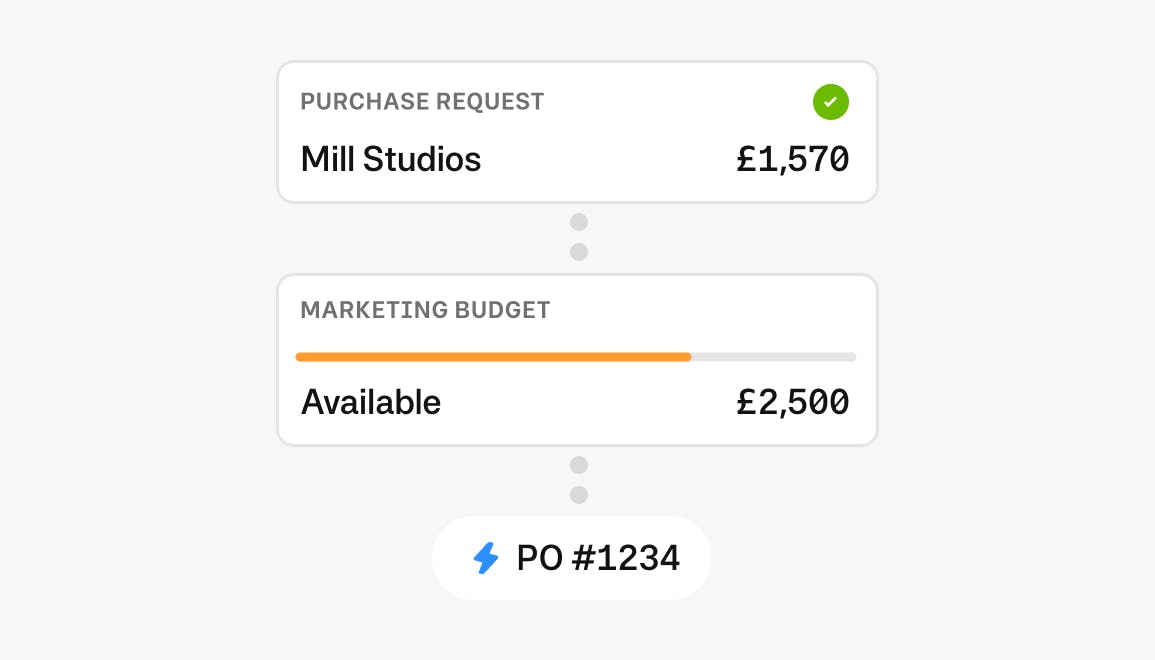1155x660 pixels.
Task: Open the "PO #1234" purchase order text
Action: click(x=598, y=558)
